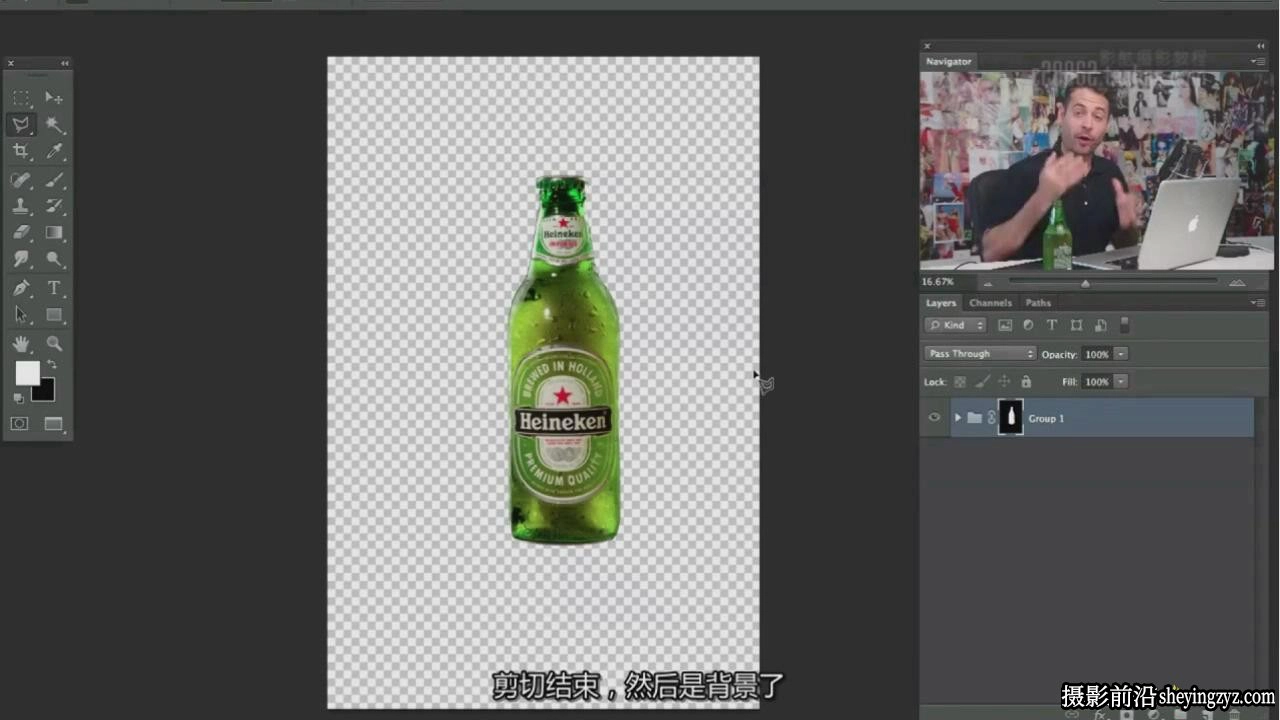The image size is (1280, 720).
Task: Filter layers by adjustment layers
Action: point(1028,325)
